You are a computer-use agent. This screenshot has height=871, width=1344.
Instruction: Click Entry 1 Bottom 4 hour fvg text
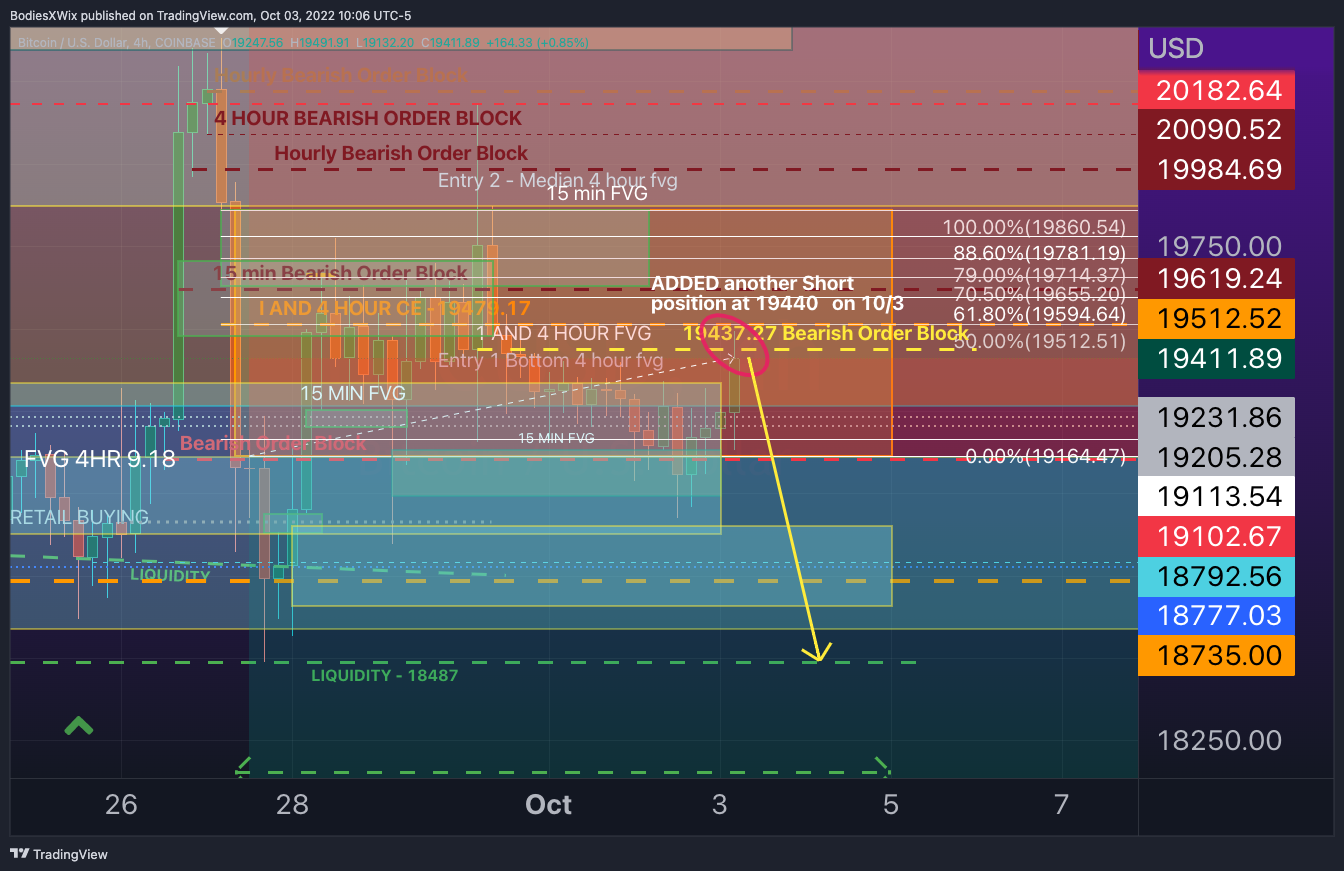click(x=551, y=360)
